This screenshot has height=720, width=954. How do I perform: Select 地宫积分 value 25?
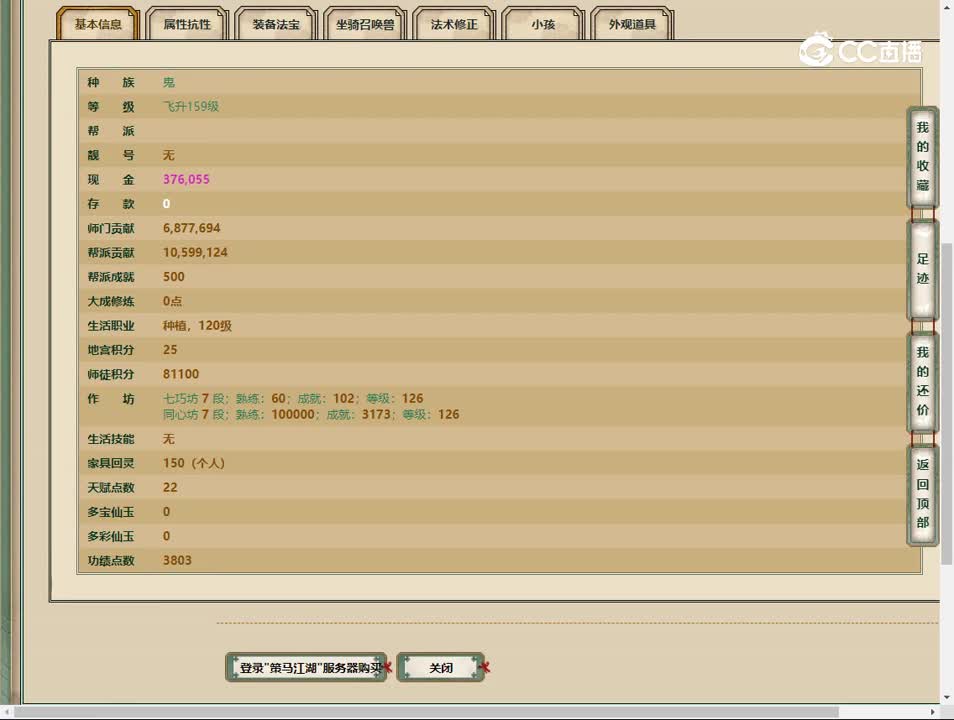170,350
